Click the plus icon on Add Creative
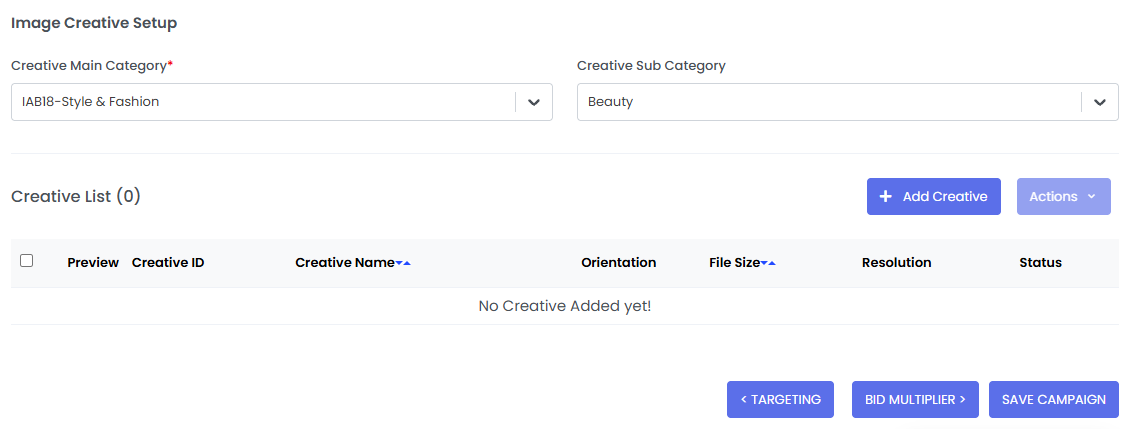Screen dimensions: 1130x429 pyautogui.click(x=885, y=197)
